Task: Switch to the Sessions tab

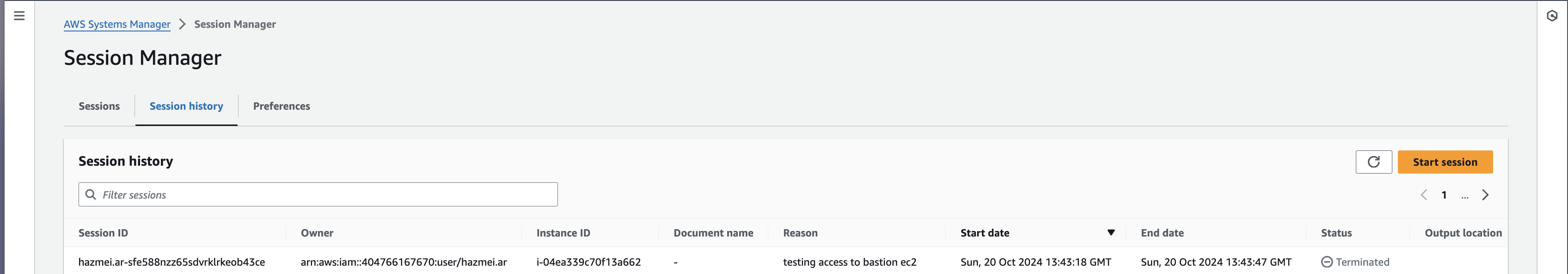Action: (x=98, y=106)
